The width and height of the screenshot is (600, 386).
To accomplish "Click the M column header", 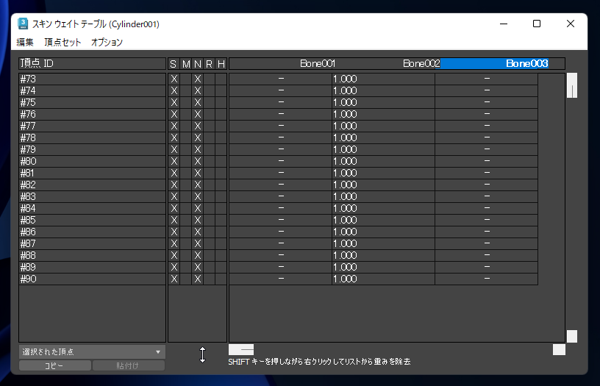I will pyautogui.click(x=186, y=64).
